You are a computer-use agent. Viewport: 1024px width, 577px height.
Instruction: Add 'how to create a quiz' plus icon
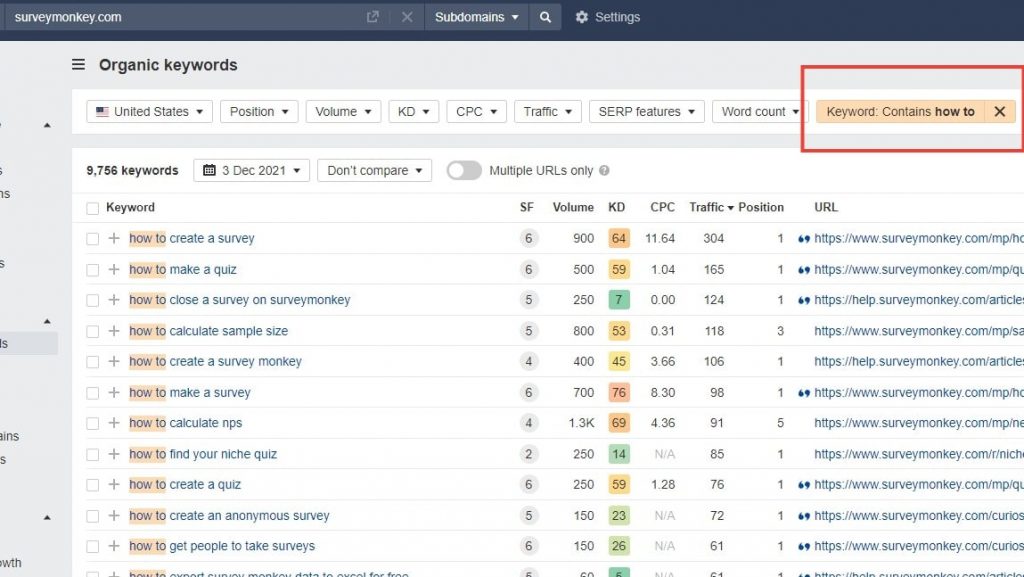point(114,484)
